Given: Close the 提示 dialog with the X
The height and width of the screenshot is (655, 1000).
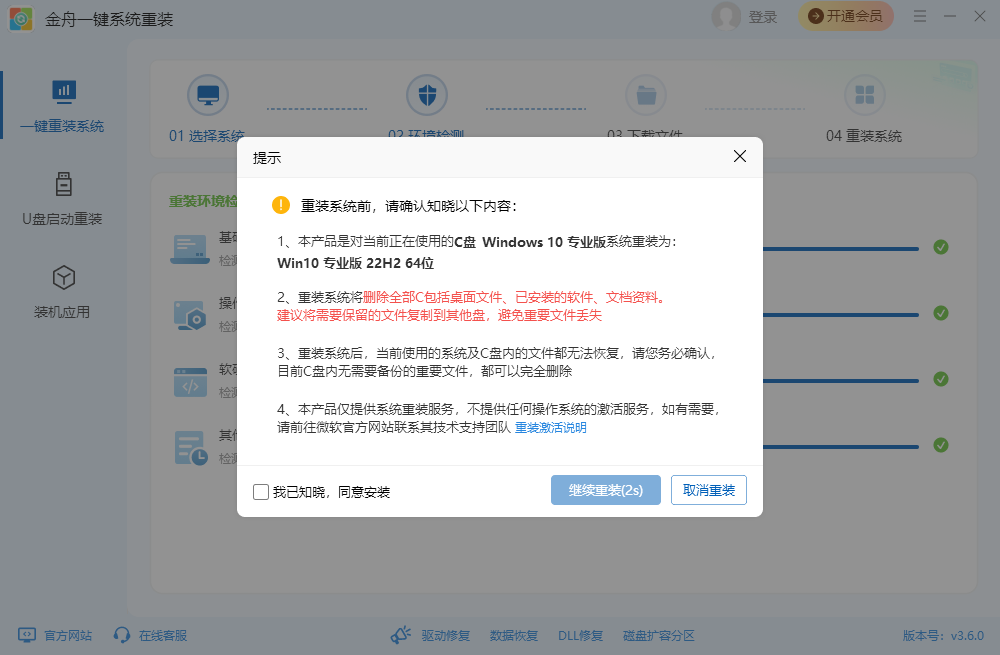Looking at the screenshot, I should pyautogui.click(x=740, y=156).
